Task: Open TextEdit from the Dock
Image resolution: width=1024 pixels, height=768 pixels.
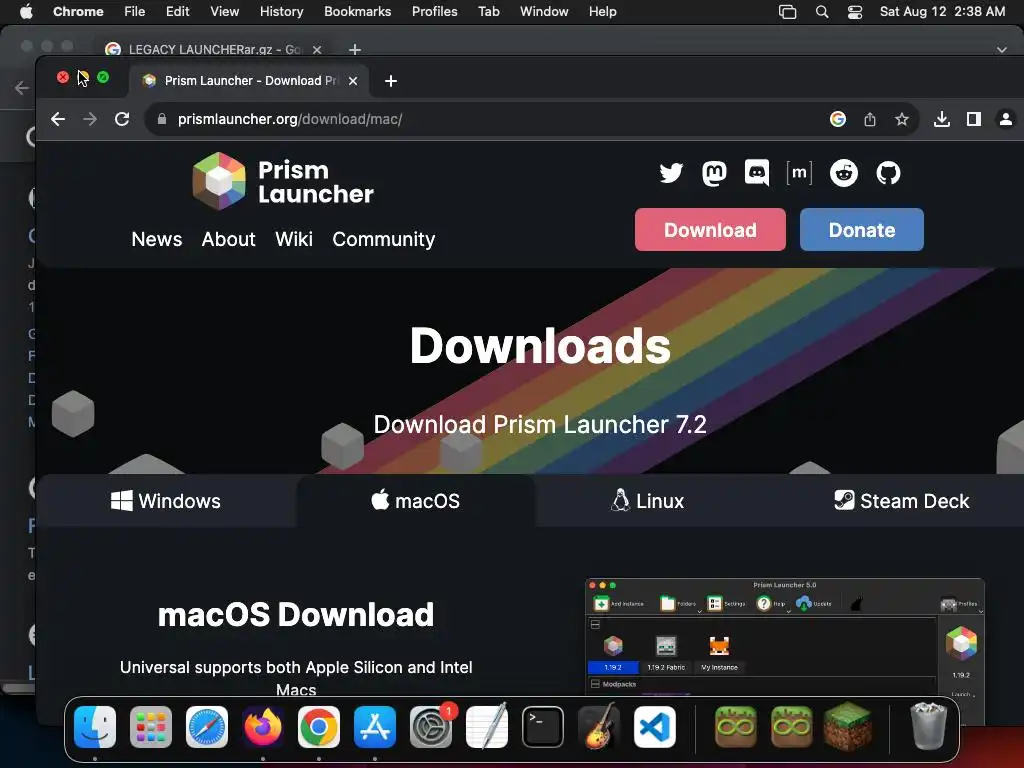Action: [487, 727]
